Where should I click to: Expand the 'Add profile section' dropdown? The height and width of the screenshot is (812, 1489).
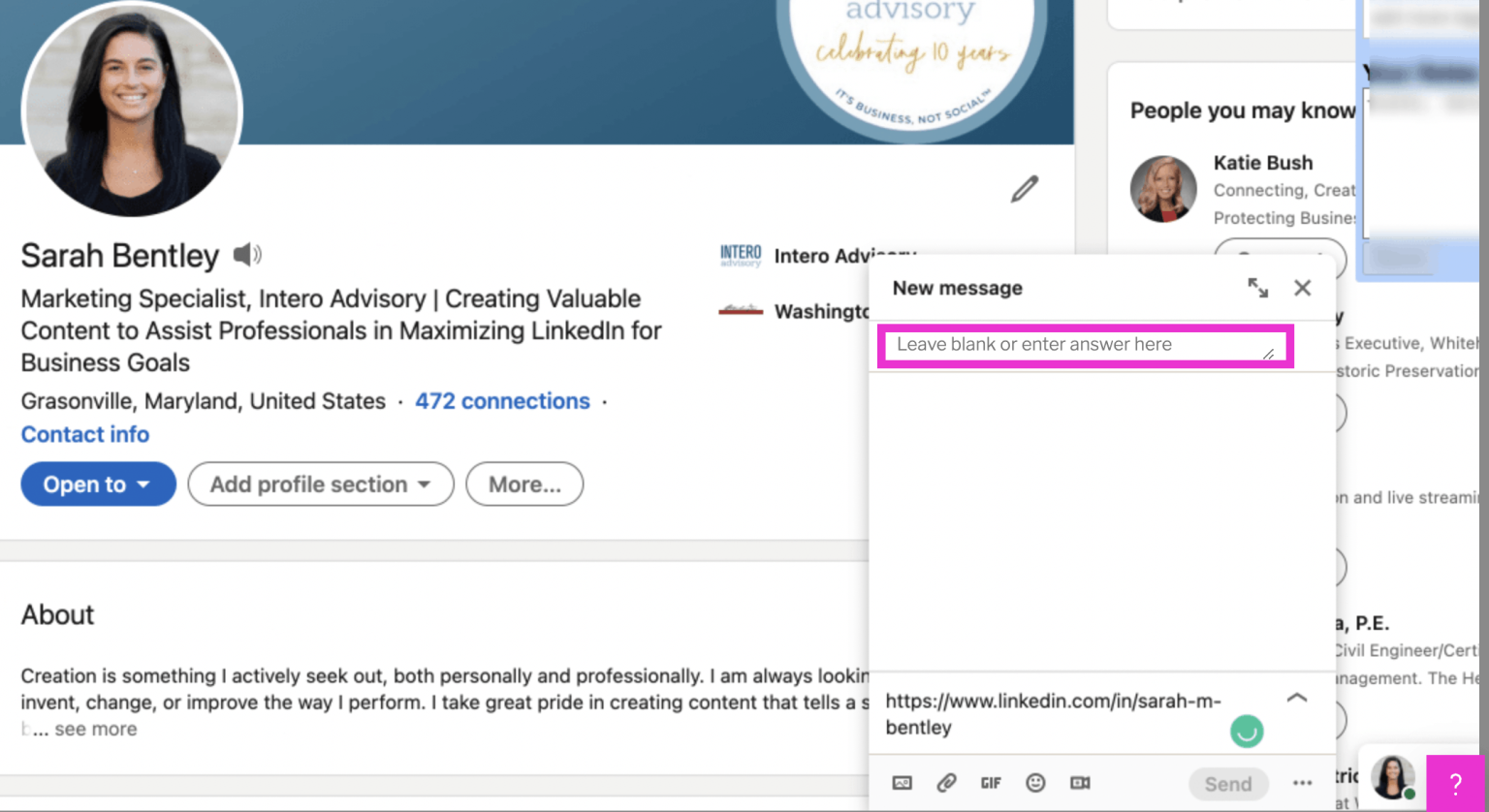(x=320, y=484)
